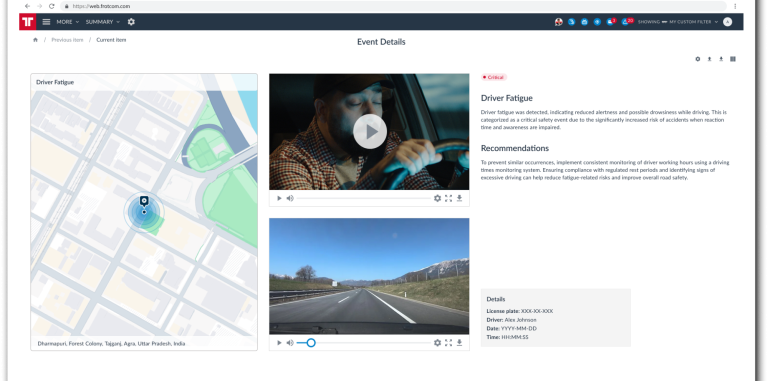Image resolution: width=768 pixels, height=381 pixels.
Task: Open the My Custom Filter dropdown
Action: pos(694,22)
